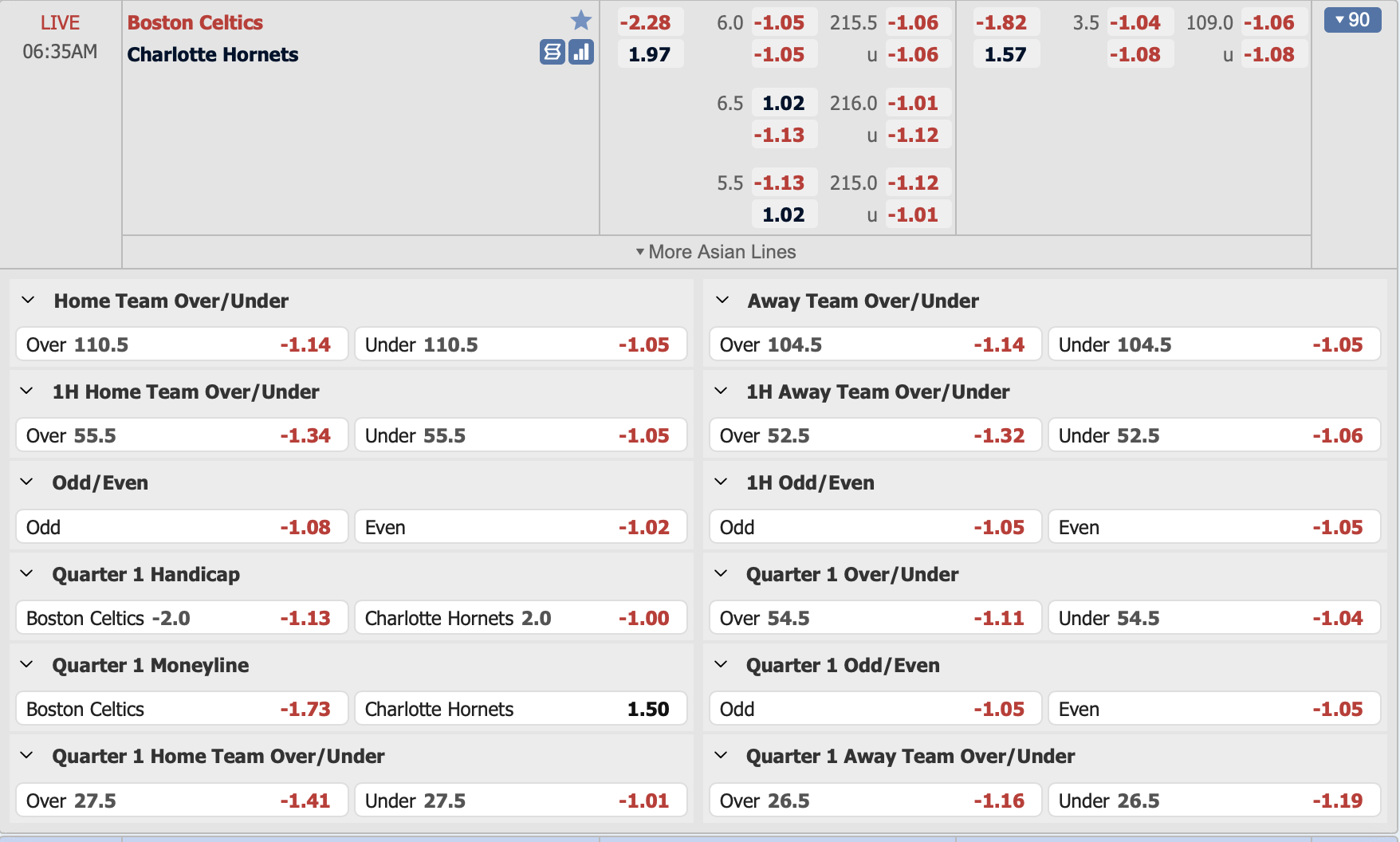Click Charlotte Hornets full-time moneyline 1.97
The height and width of the screenshot is (842, 1400).
click(650, 54)
